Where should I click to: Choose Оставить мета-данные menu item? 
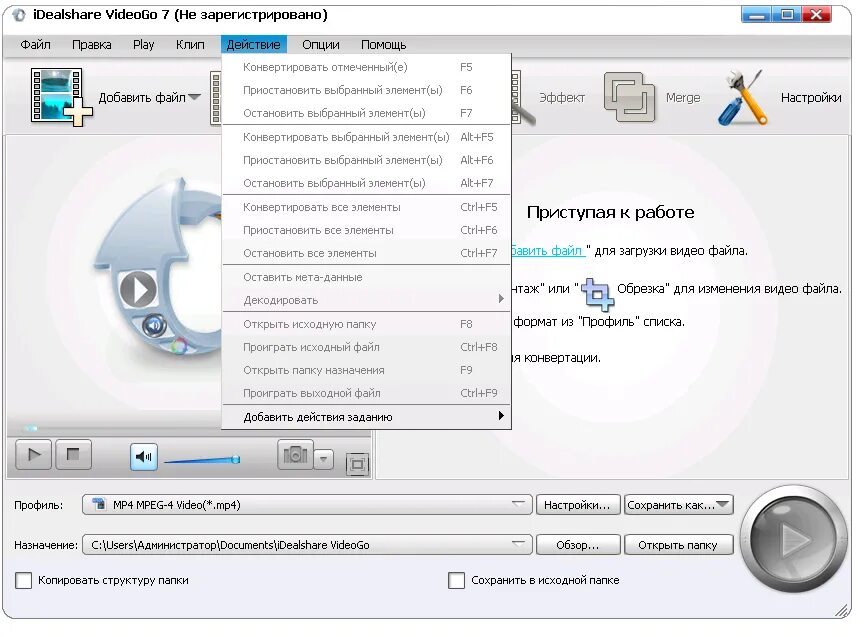pyautogui.click(x=366, y=277)
